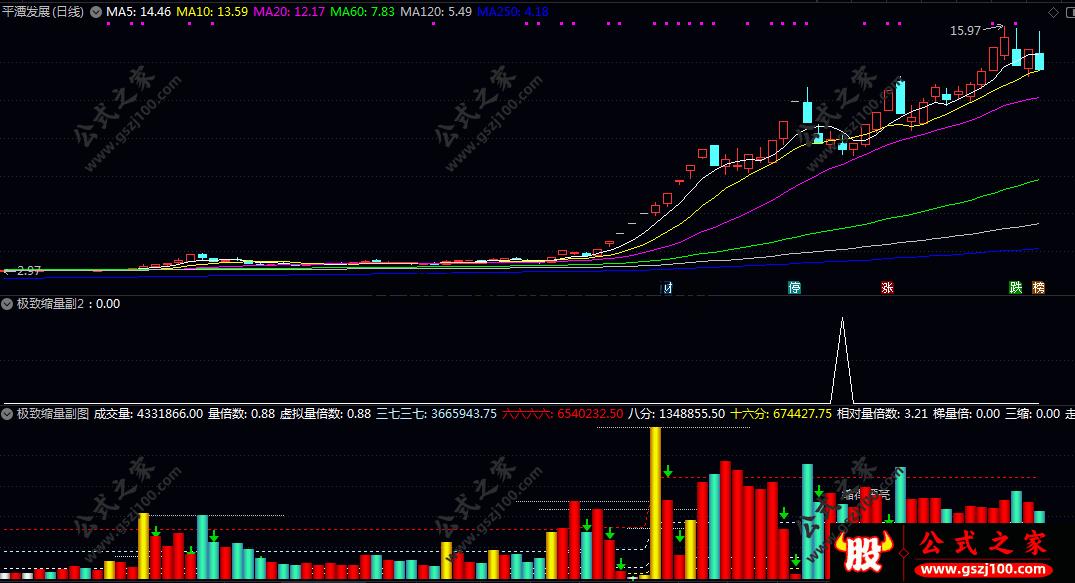Click the red 涨 event marker icon

point(887,287)
